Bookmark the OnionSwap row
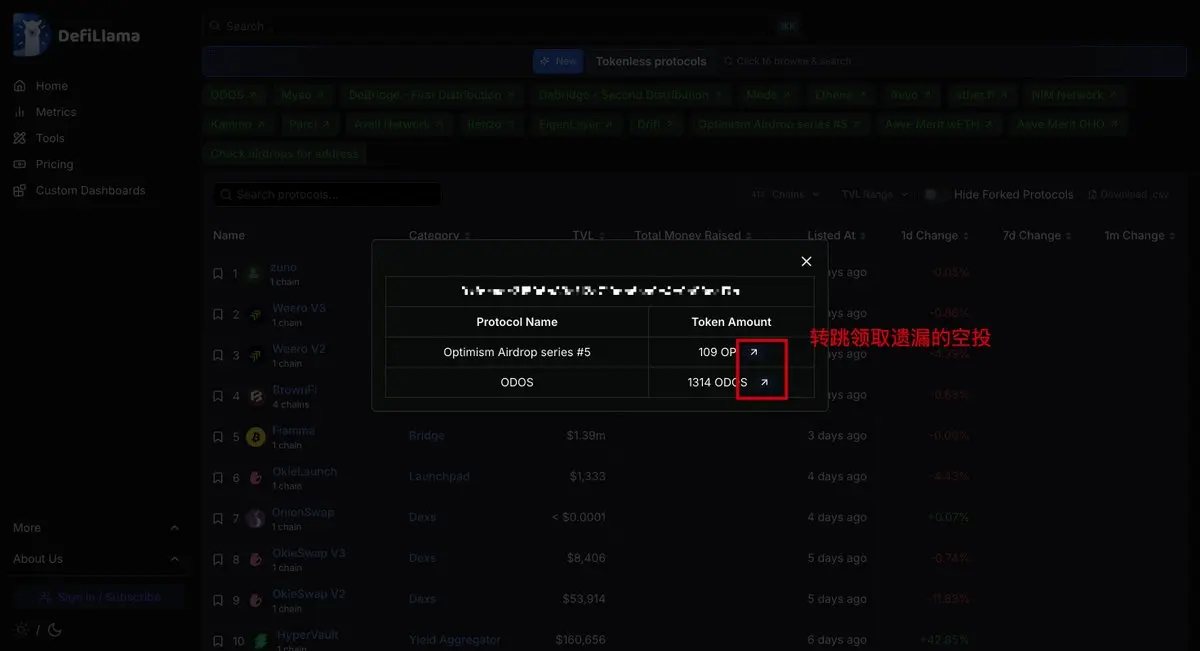Viewport: 1200px width, 651px height. click(x=218, y=518)
